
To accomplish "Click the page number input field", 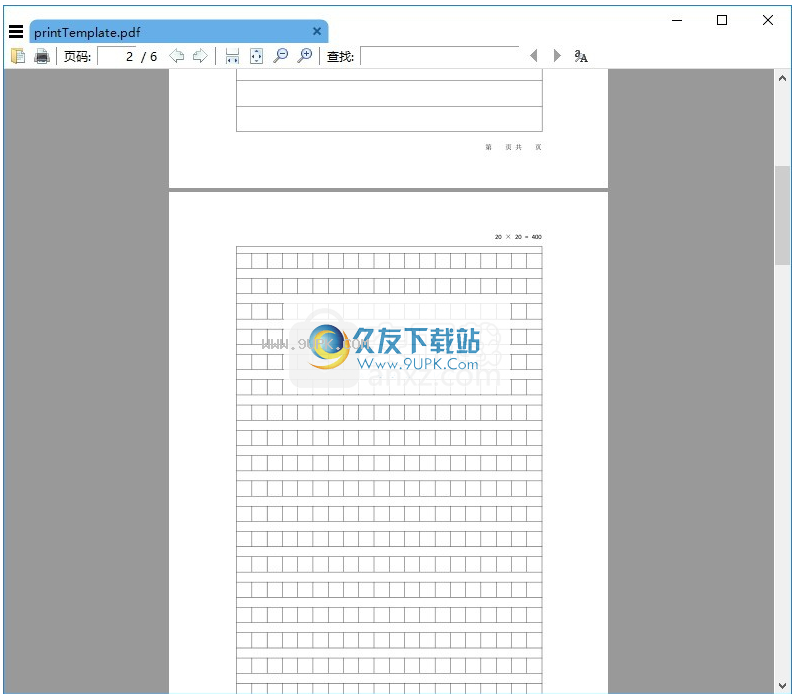I will [117, 56].
